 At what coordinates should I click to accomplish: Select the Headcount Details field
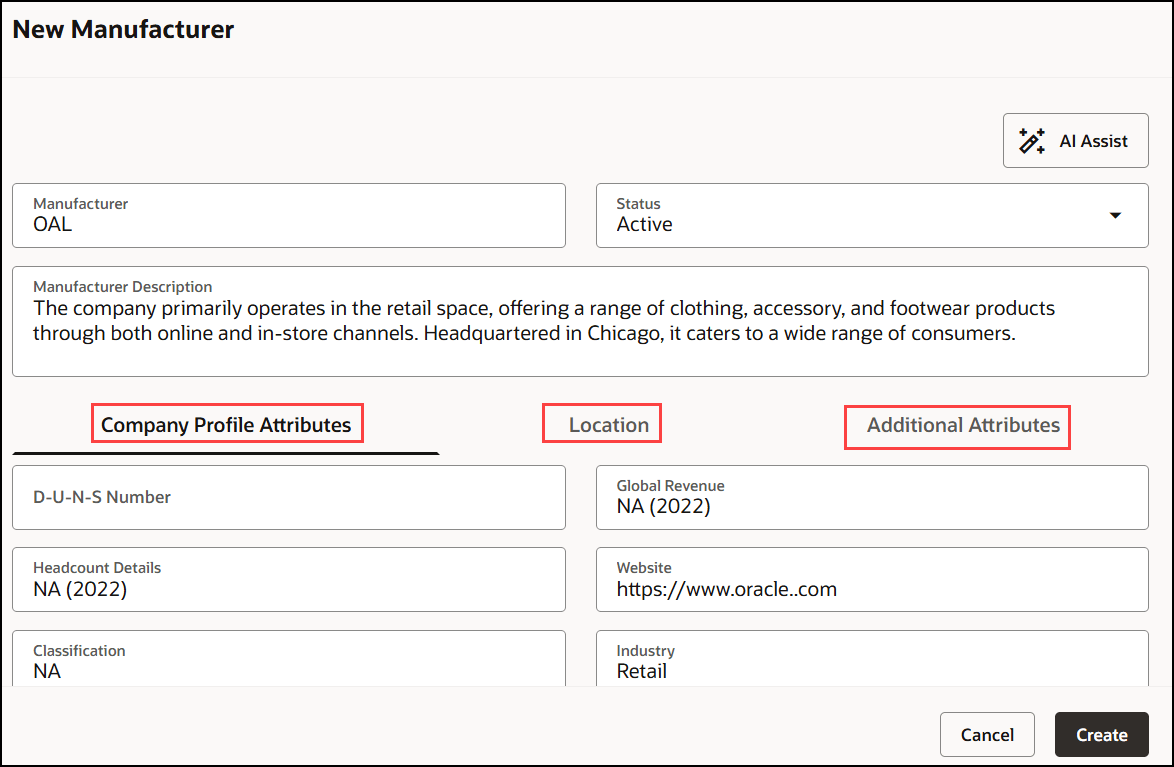point(289,579)
